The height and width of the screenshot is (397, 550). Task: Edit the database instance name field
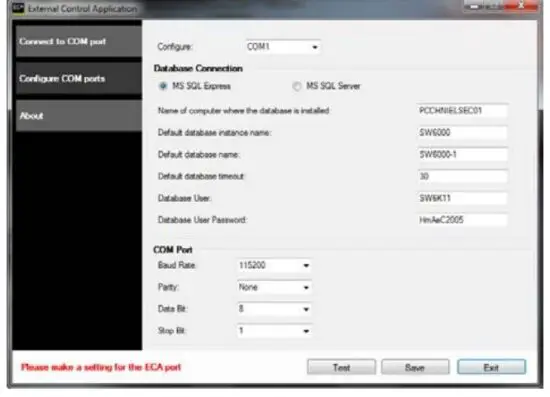point(462,133)
